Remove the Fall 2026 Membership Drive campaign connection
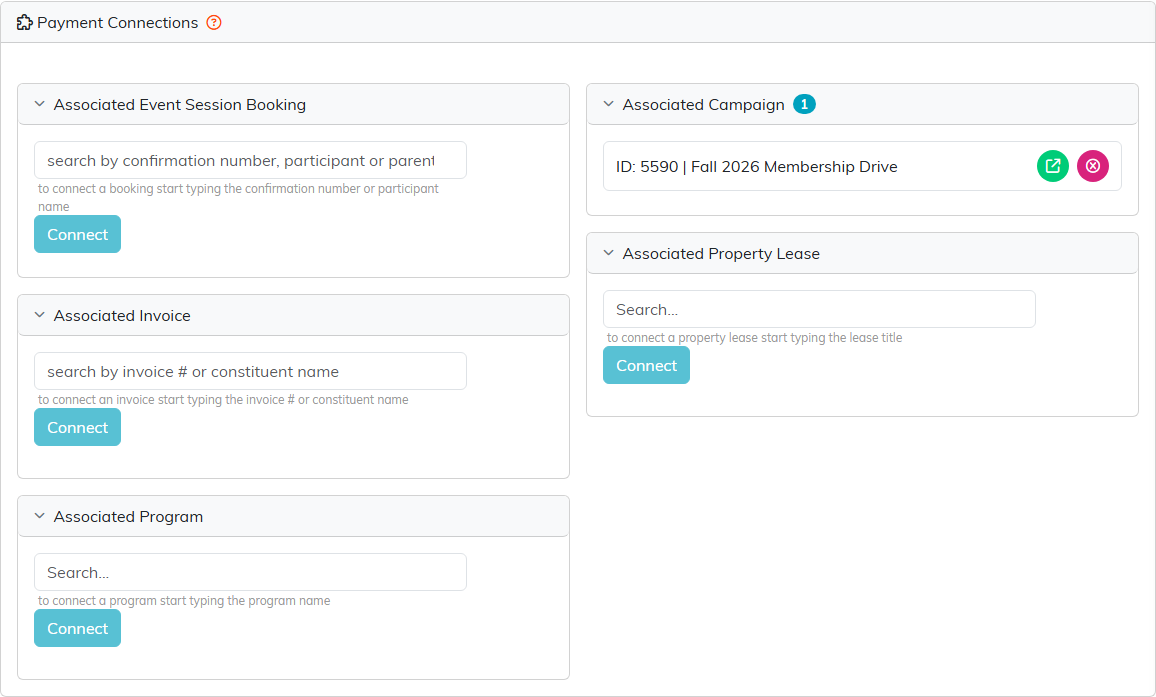The height and width of the screenshot is (697, 1156). pos(1093,166)
